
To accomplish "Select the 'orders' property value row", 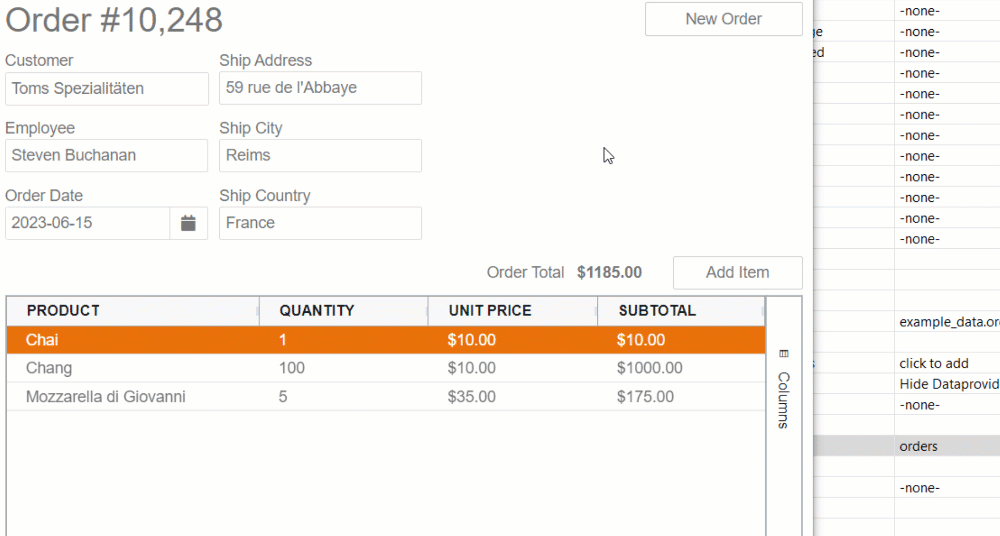I will point(918,446).
